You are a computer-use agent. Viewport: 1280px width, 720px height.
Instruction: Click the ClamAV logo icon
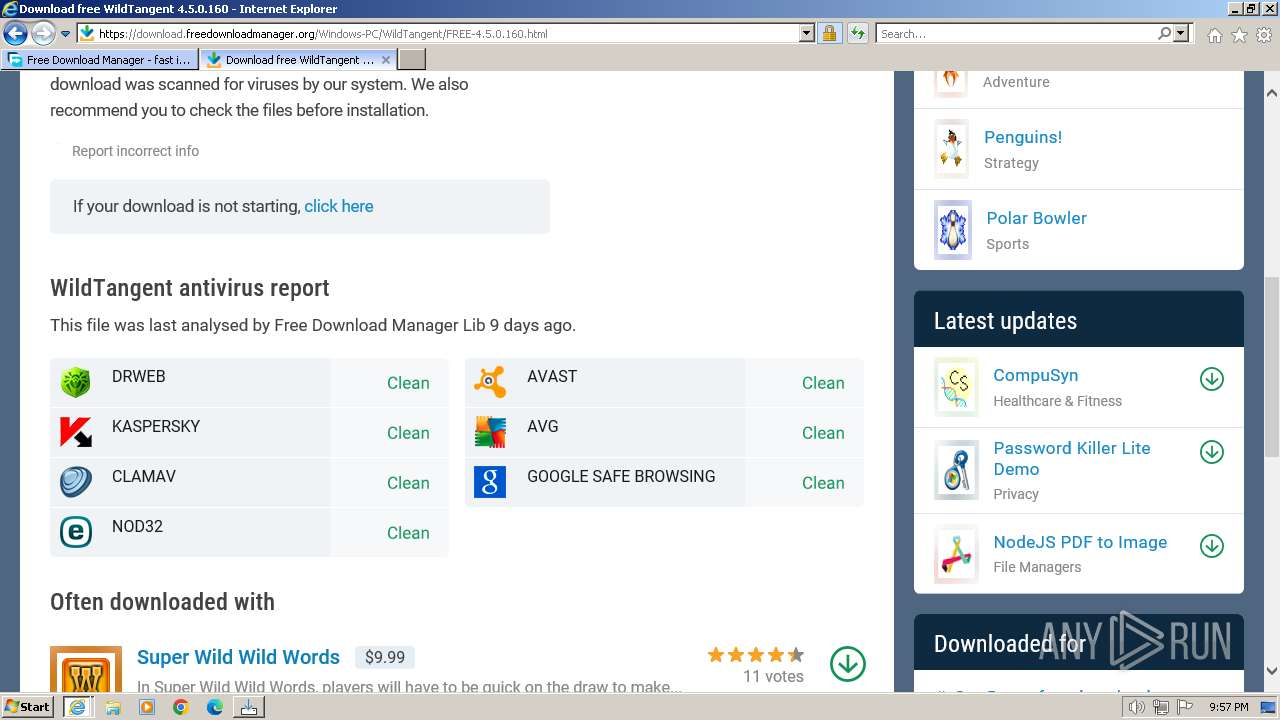(76, 482)
